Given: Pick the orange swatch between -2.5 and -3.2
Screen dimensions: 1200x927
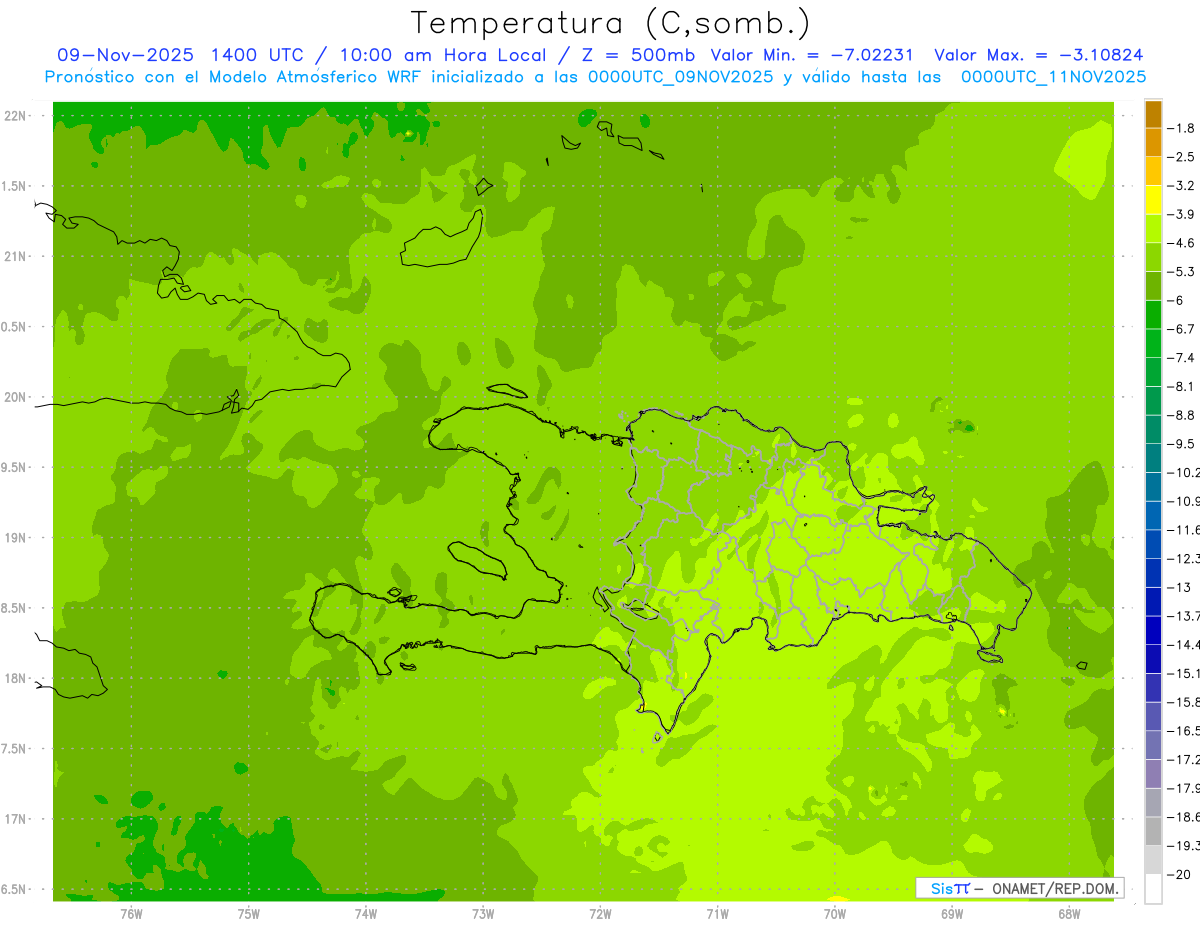Looking at the screenshot, I should click(x=1153, y=171).
